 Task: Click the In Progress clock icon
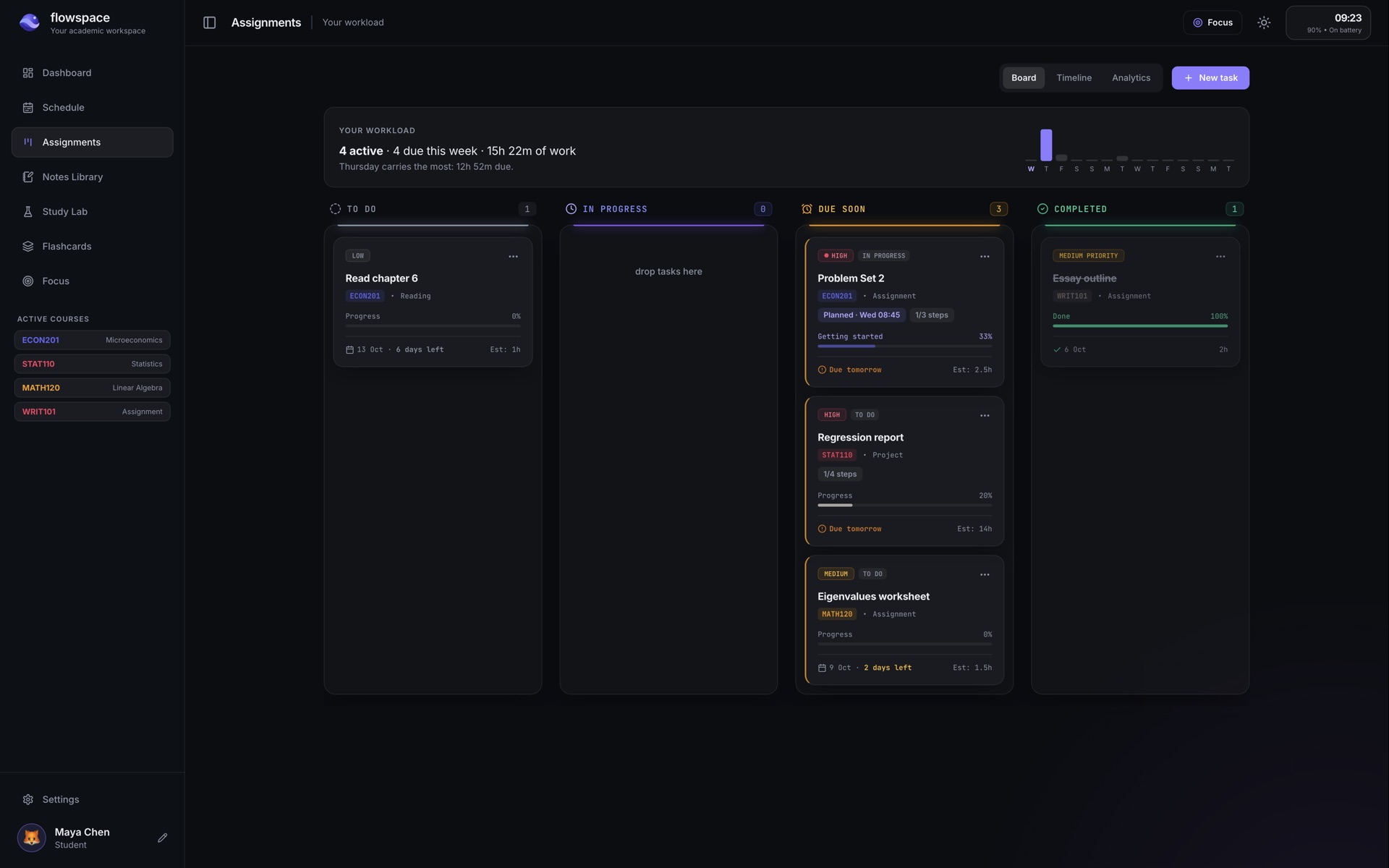(571, 209)
